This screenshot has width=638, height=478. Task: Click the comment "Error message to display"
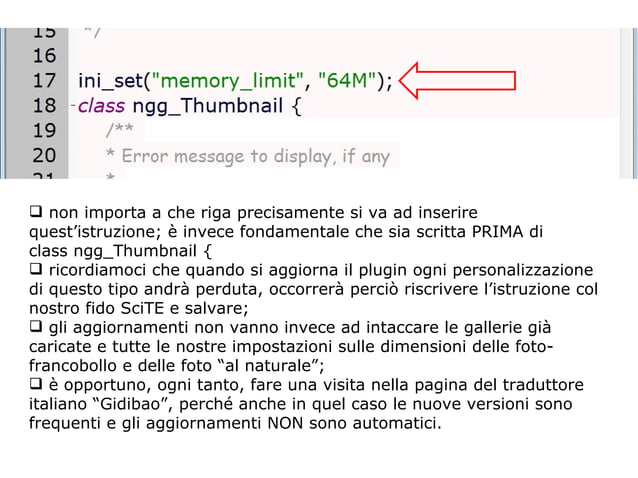pos(226,156)
